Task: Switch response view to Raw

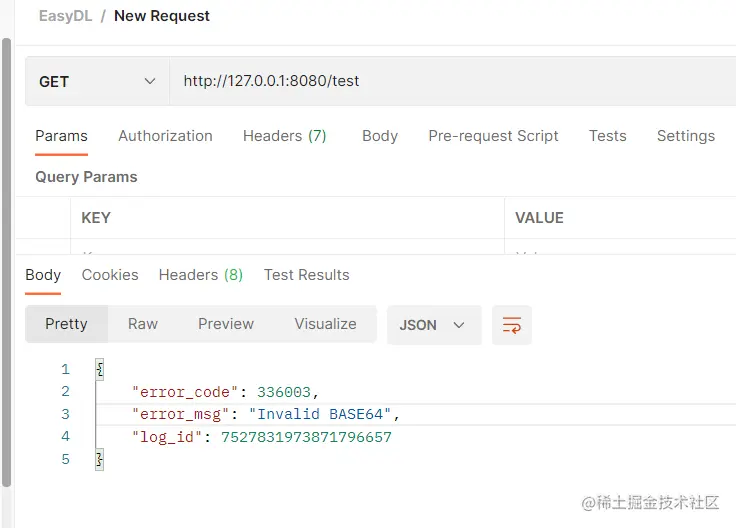Action: click(143, 324)
